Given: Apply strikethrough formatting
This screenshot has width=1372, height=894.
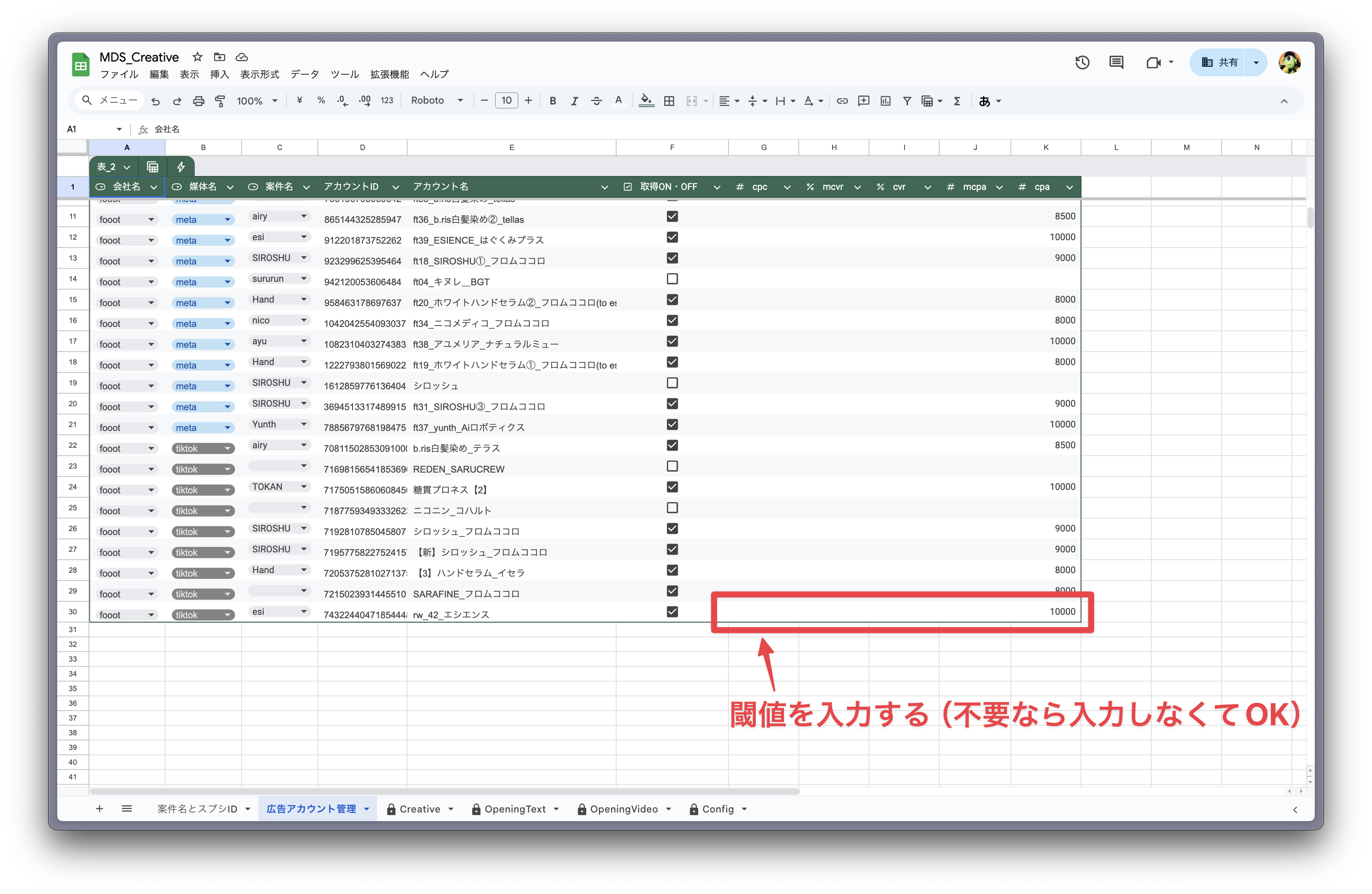Looking at the screenshot, I should tap(596, 100).
